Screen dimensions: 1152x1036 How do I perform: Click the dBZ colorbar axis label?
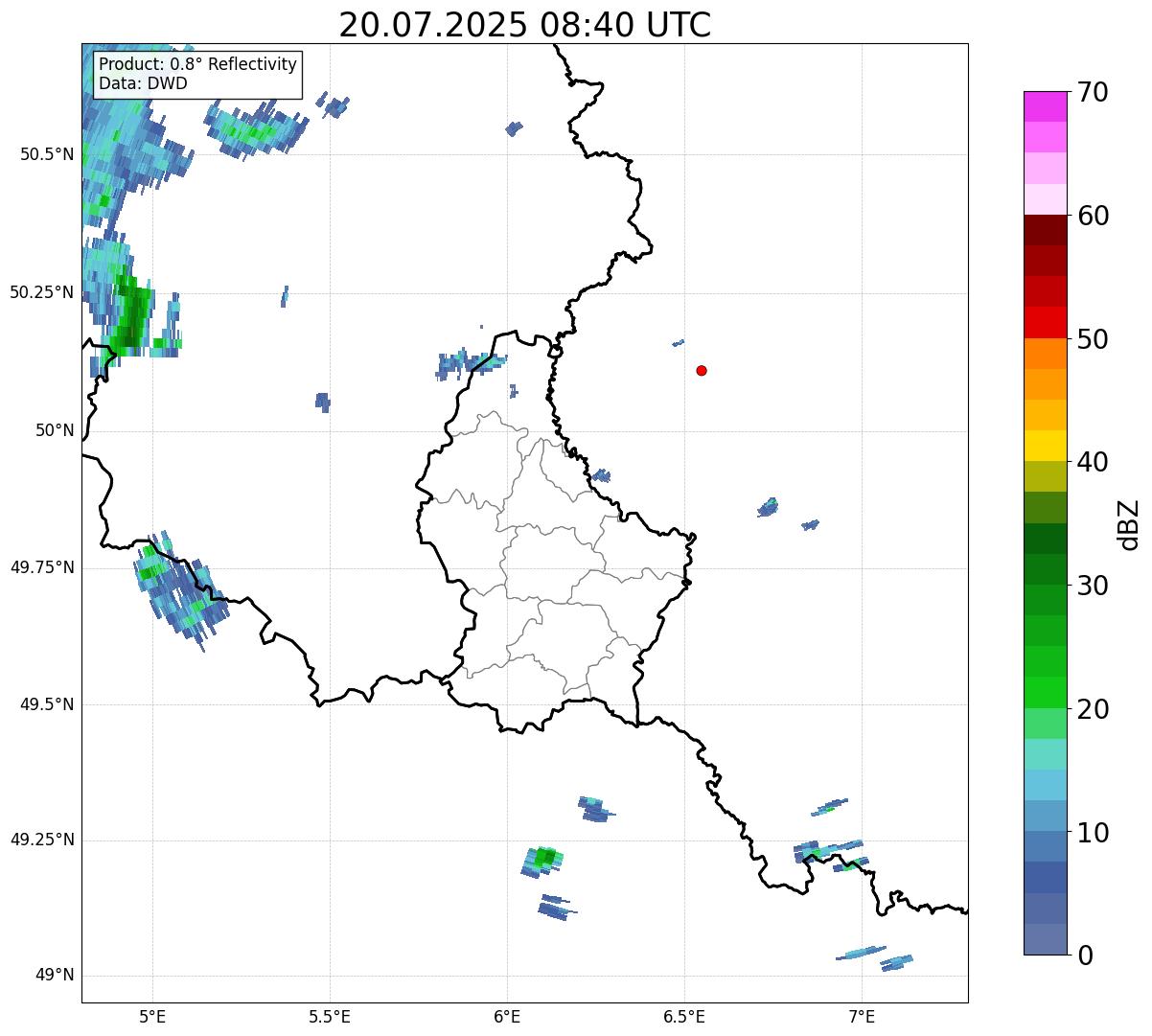click(1130, 523)
